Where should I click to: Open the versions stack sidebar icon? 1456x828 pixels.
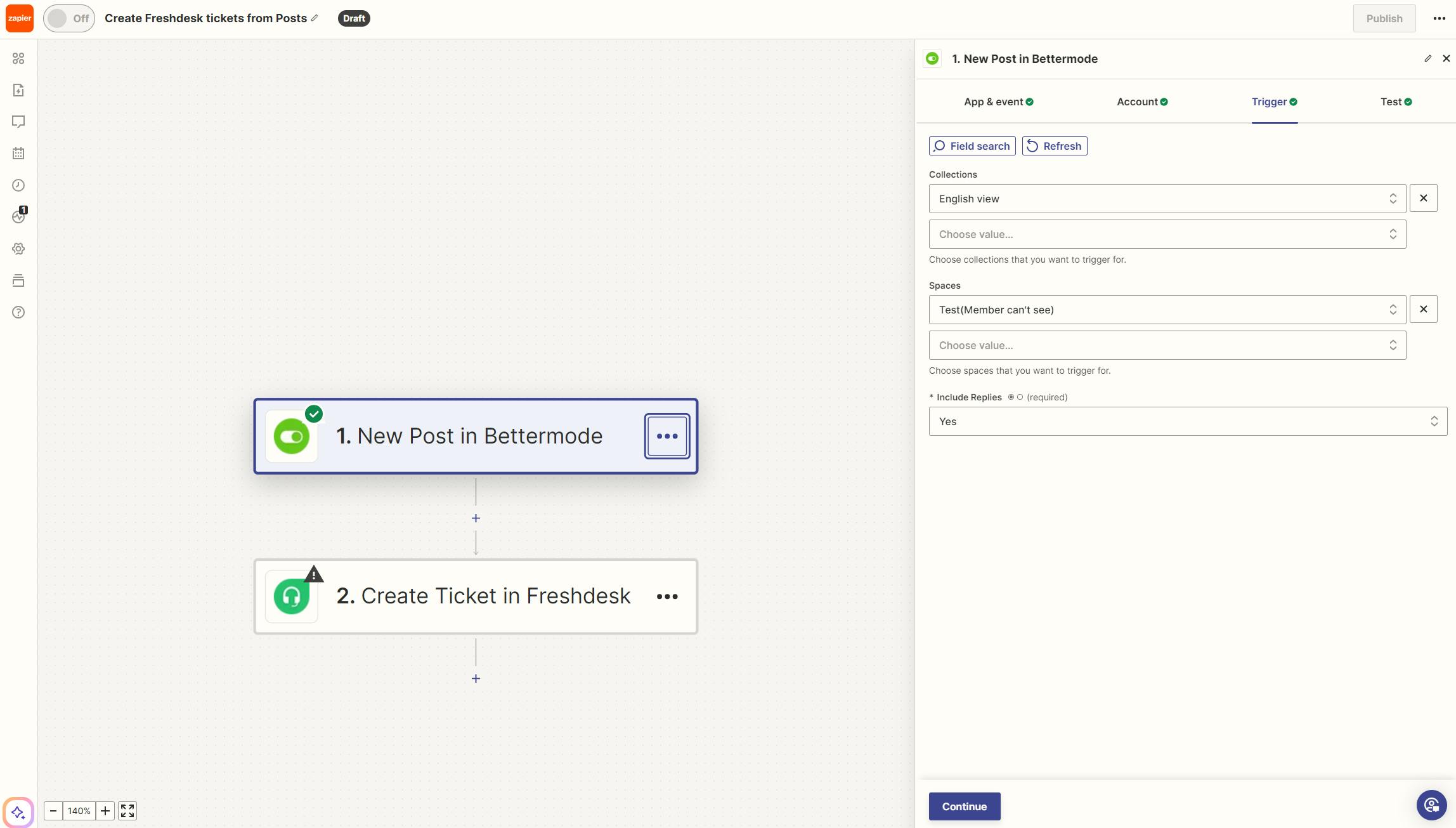click(18, 280)
